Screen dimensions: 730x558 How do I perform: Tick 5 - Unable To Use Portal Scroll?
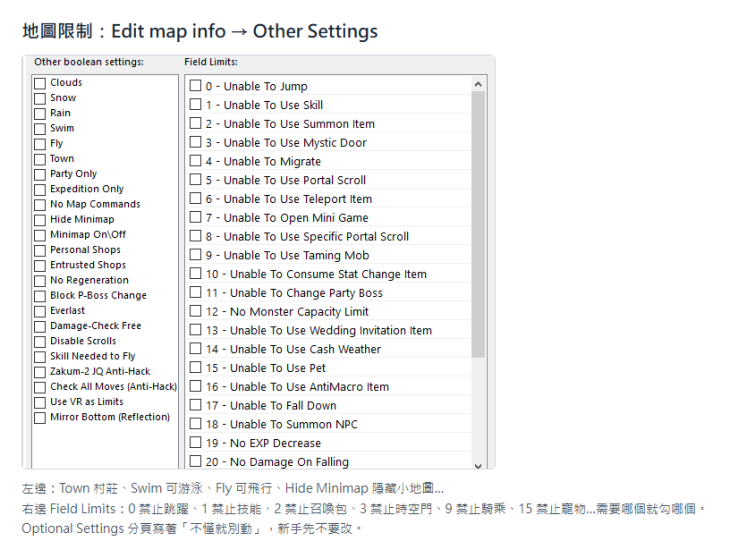coord(196,180)
